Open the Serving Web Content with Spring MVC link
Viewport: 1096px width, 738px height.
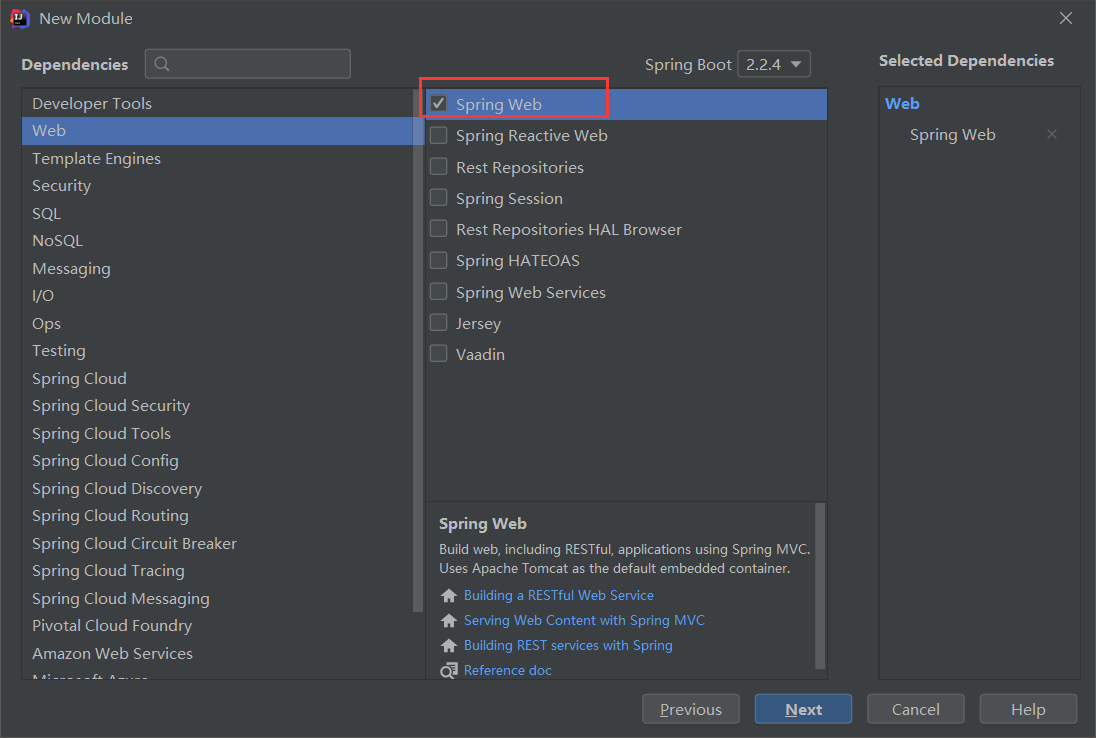[584, 621]
